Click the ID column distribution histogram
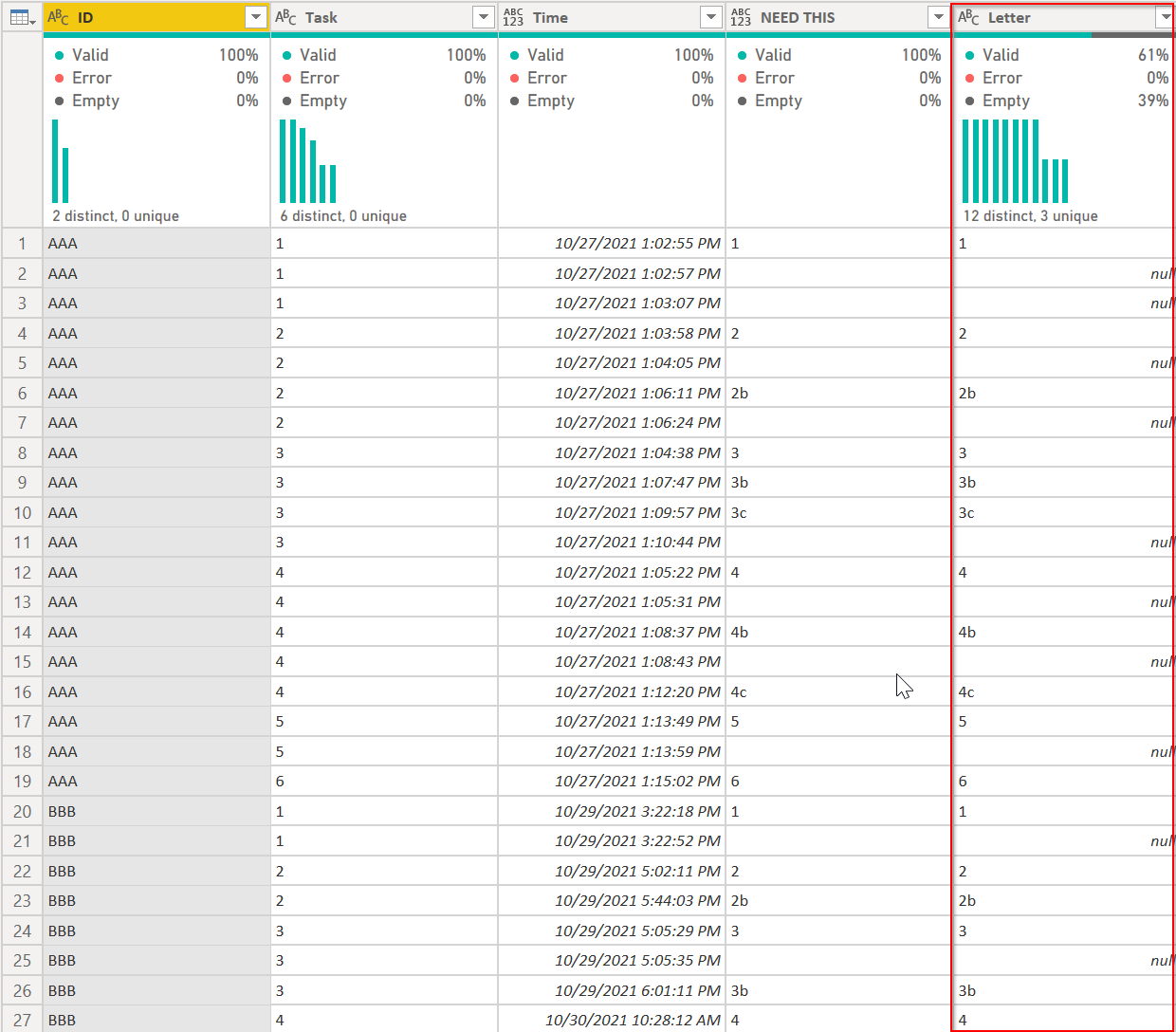 pos(61,161)
